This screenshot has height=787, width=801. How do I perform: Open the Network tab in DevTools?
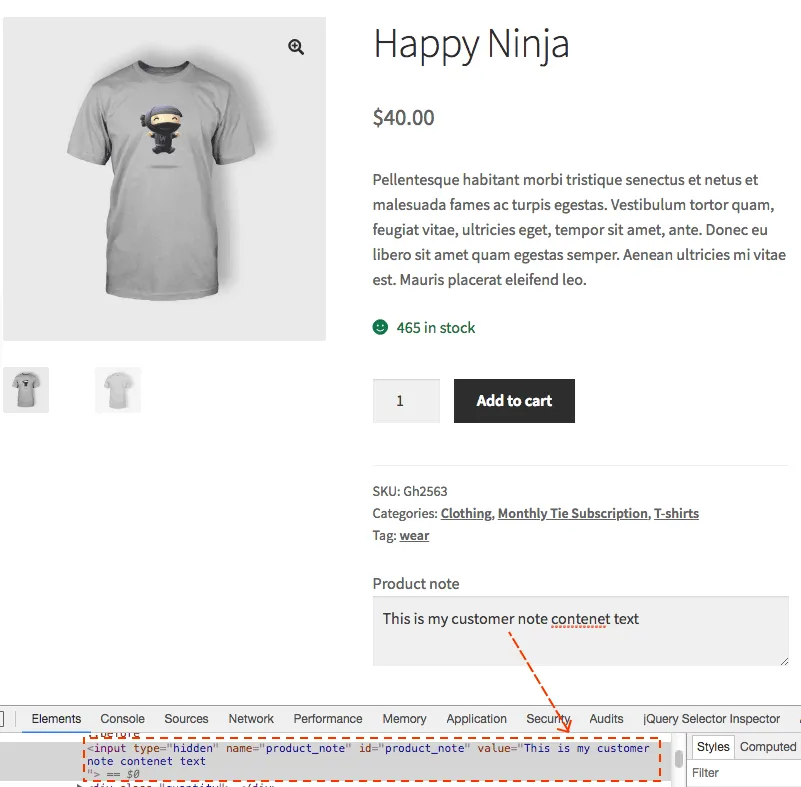click(251, 718)
